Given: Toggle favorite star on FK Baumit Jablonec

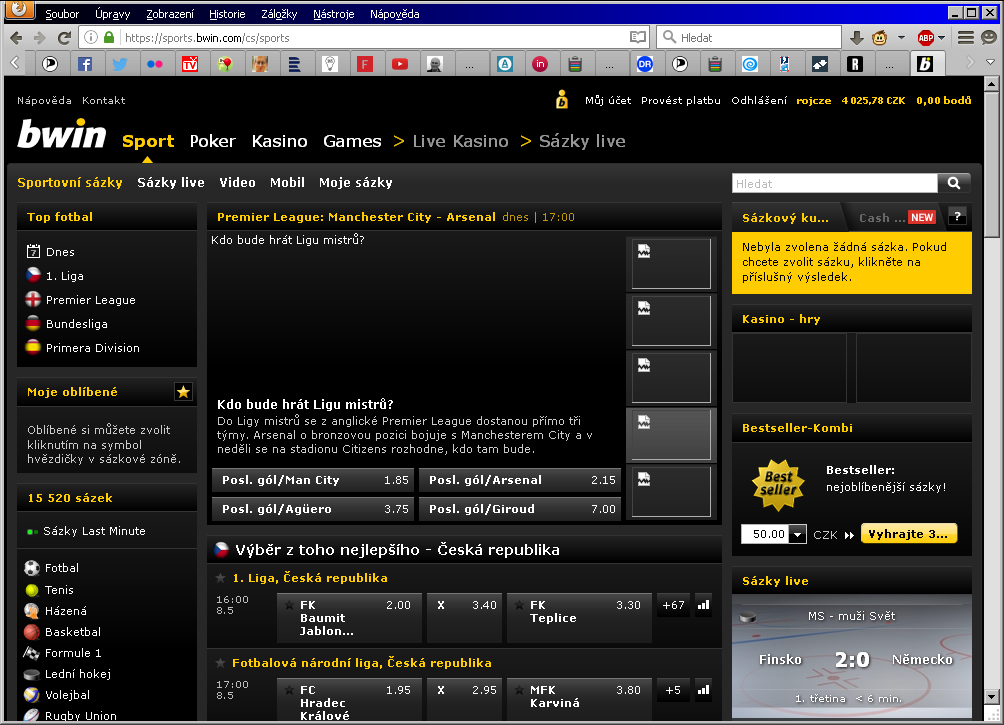Looking at the screenshot, I should click(x=289, y=605).
